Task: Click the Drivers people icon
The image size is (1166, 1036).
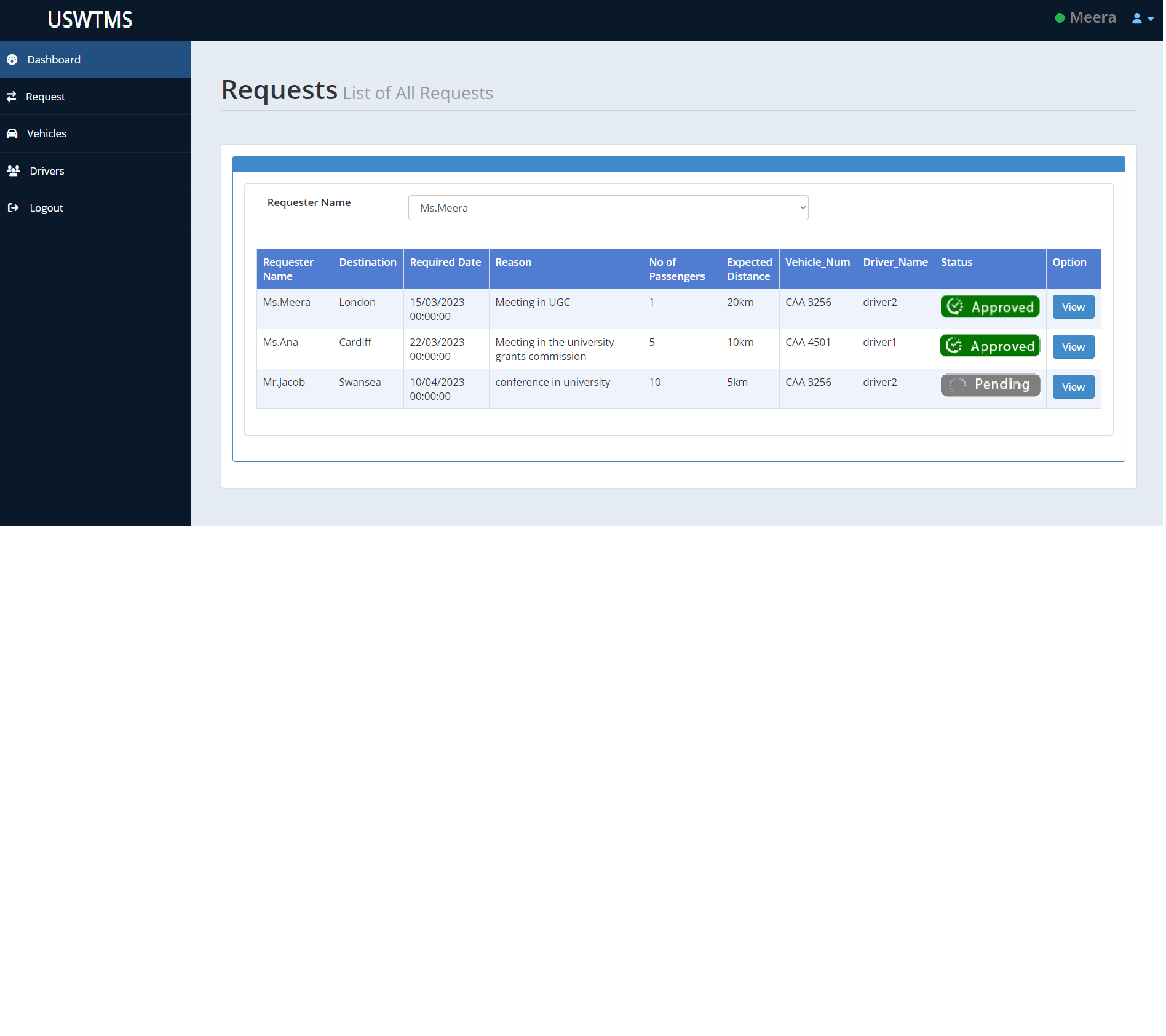Action: [13, 170]
